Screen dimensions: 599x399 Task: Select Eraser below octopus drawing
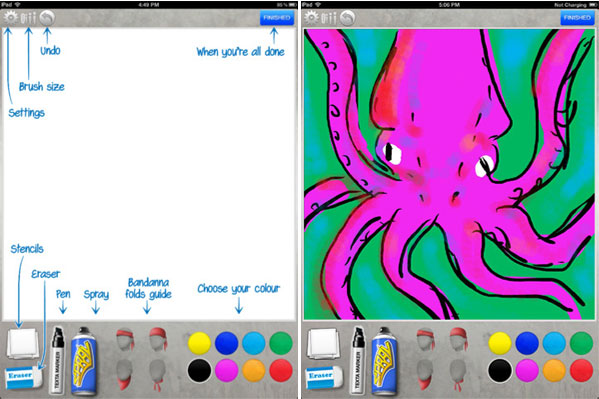point(324,377)
